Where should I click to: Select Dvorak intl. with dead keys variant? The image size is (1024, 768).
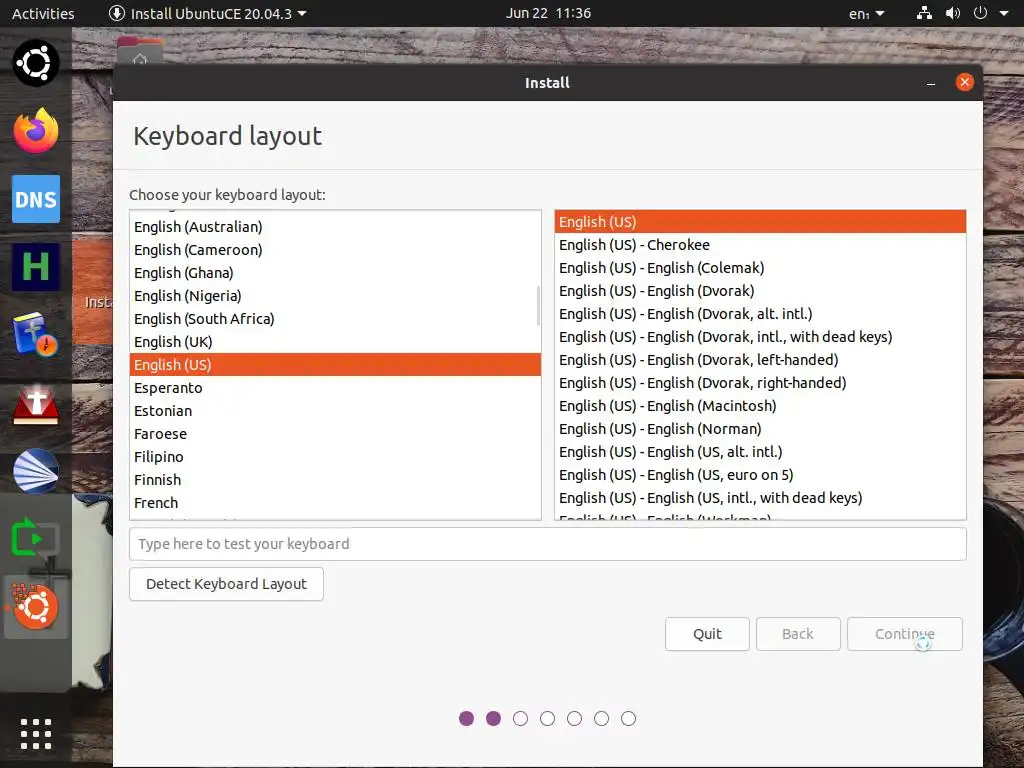pyautogui.click(x=760, y=337)
